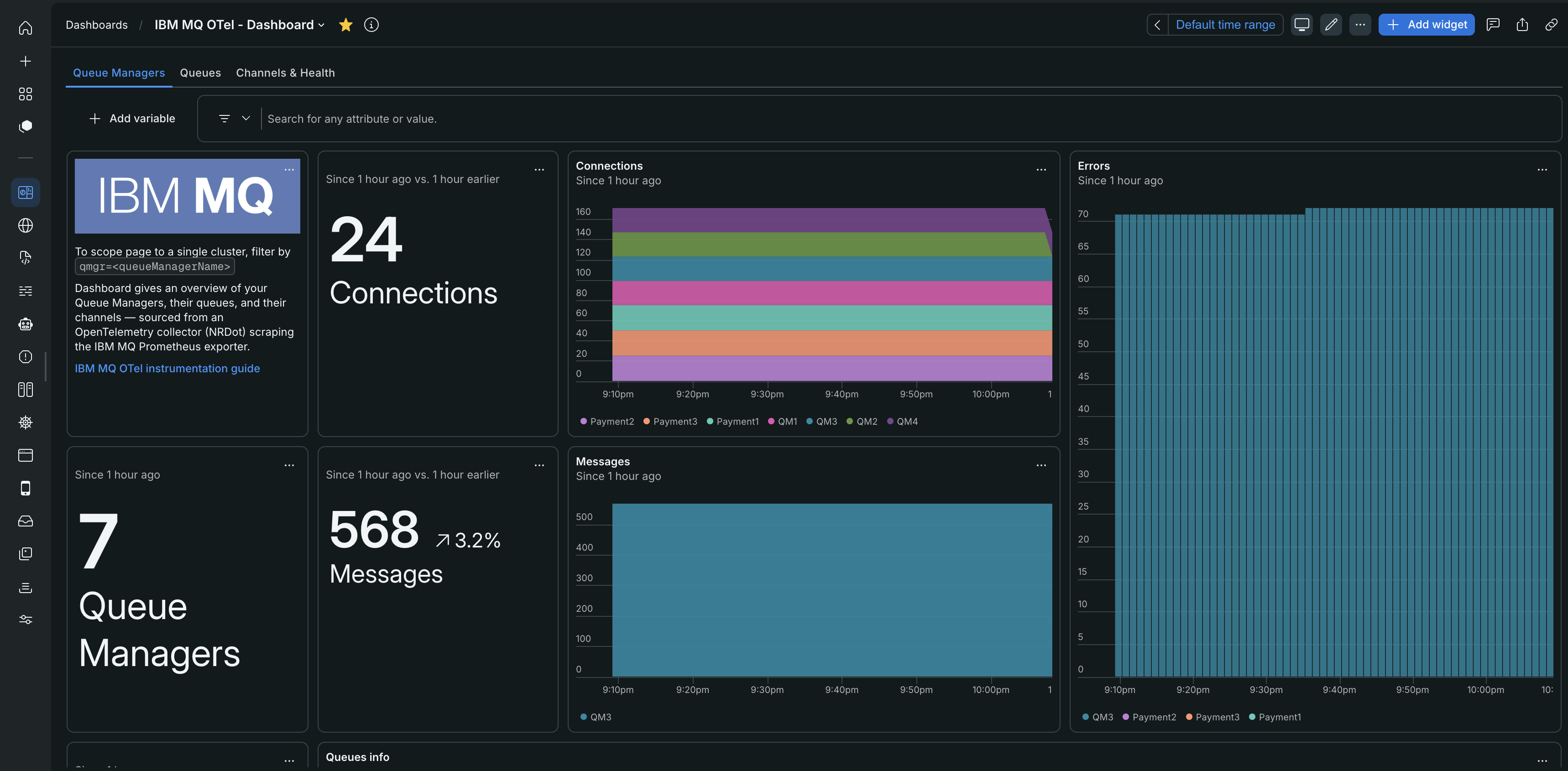1568x771 pixels.
Task: Open Messages chart widget menu
Action: pyautogui.click(x=1041, y=465)
